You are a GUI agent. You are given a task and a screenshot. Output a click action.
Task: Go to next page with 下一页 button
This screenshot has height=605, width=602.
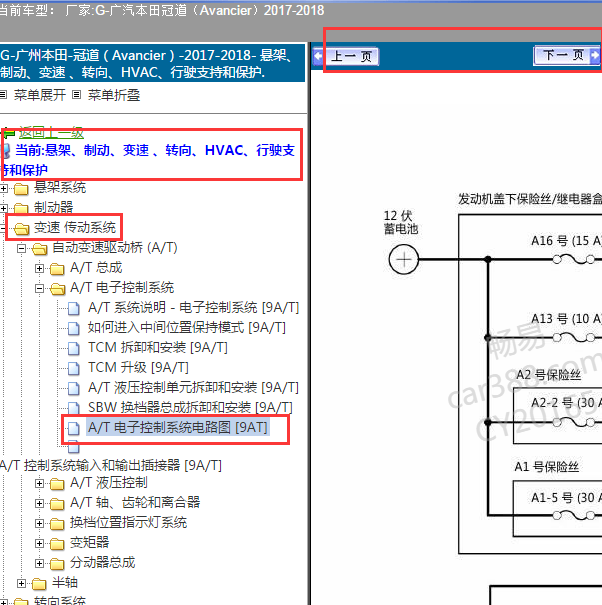pos(561,56)
